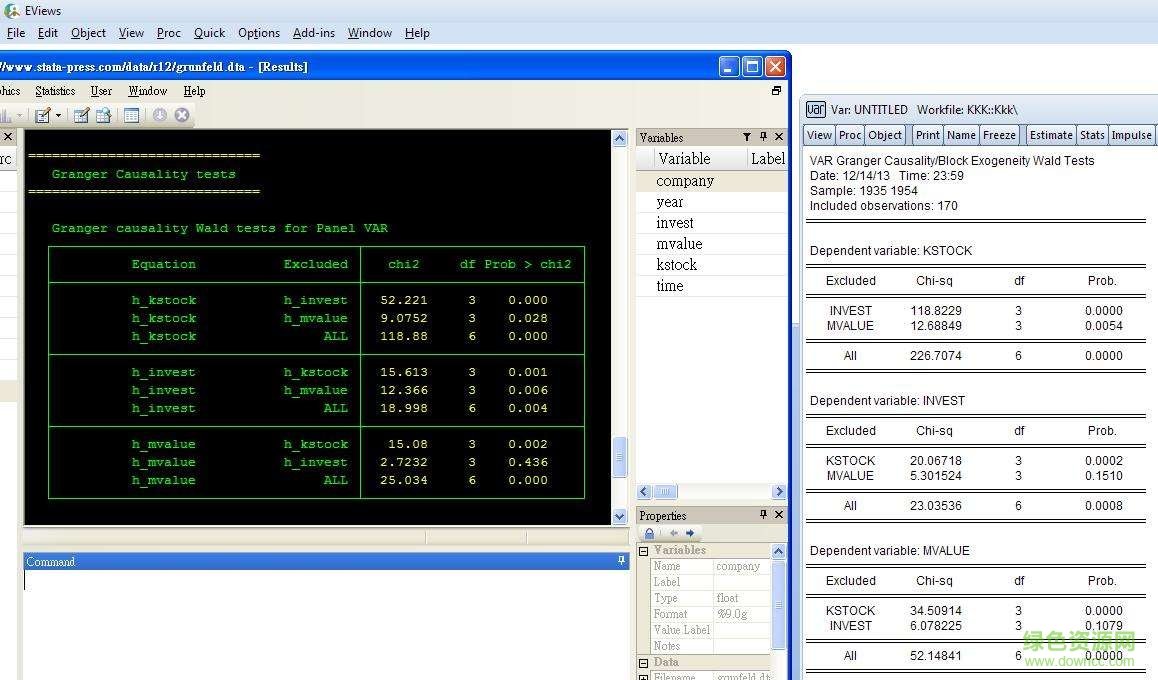Viewport: 1158px width, 680px height.
Task: Open the Do-file Editor dropdown arrow
Action: point(58,114)
